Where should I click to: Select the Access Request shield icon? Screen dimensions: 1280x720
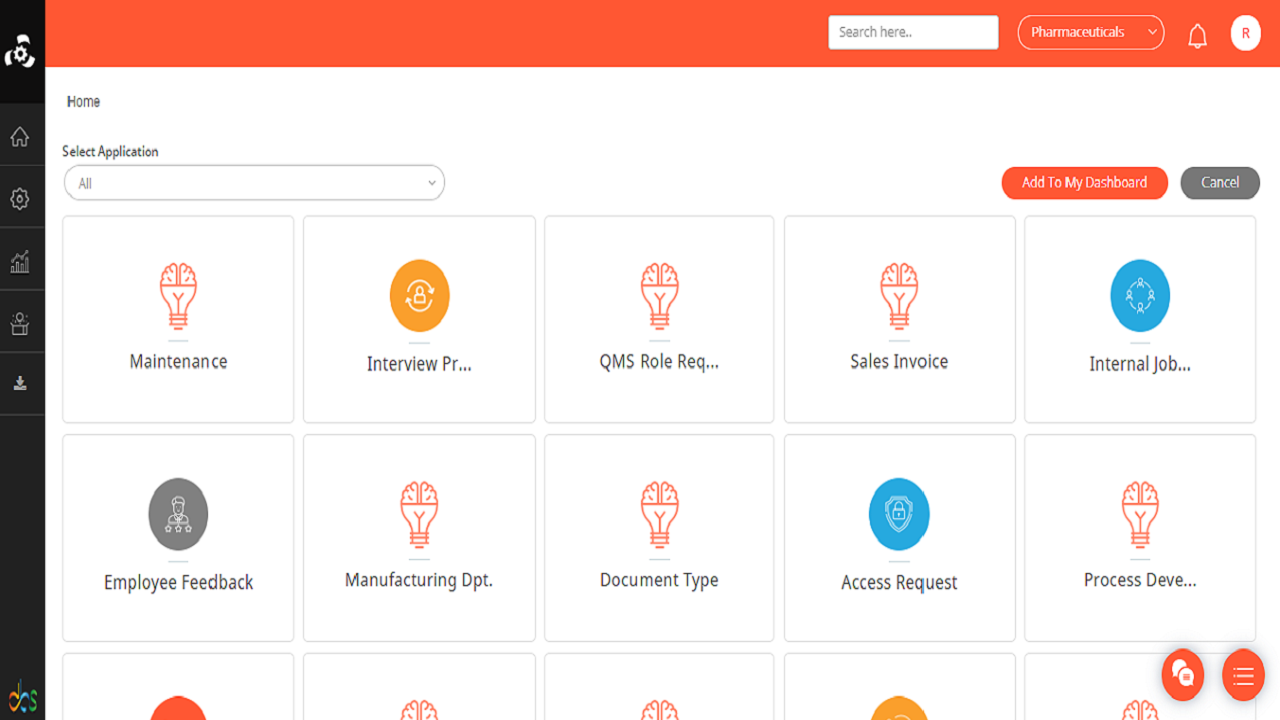899,514
